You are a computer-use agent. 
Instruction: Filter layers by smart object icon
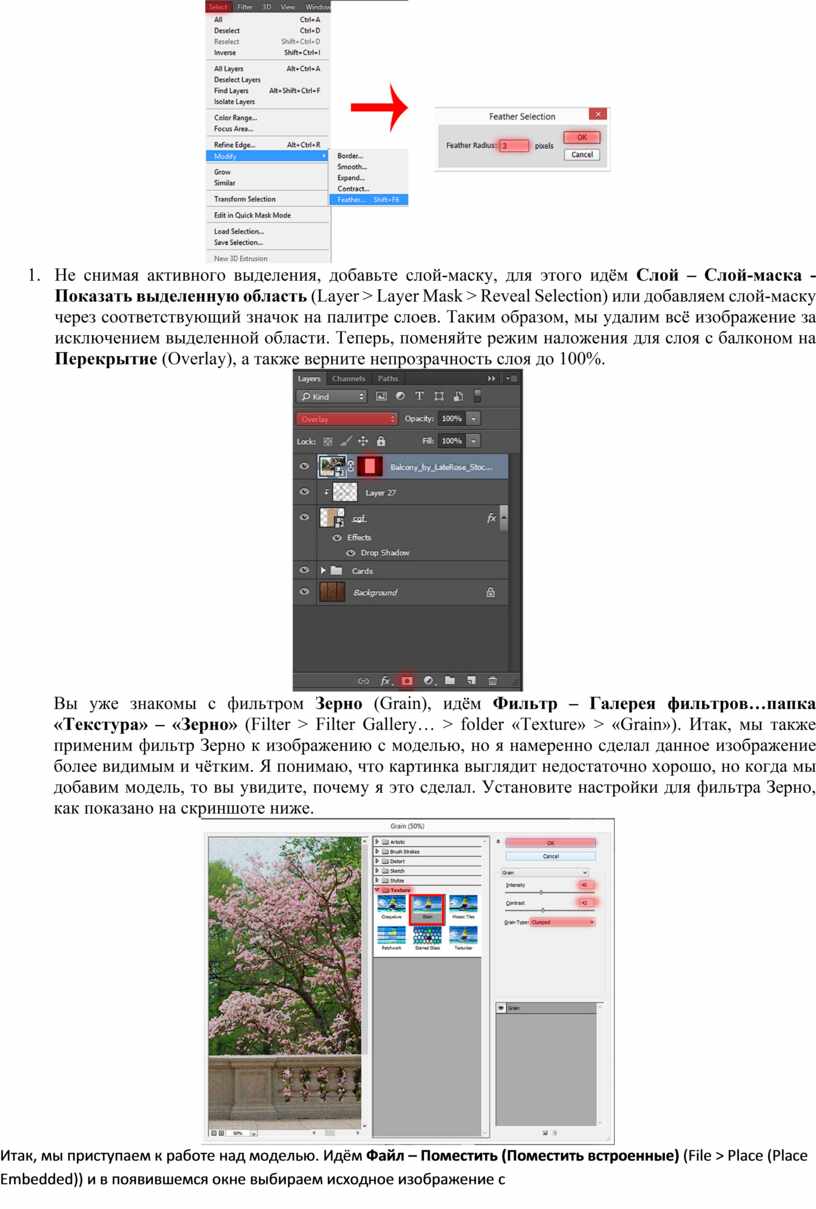[457, 397]
